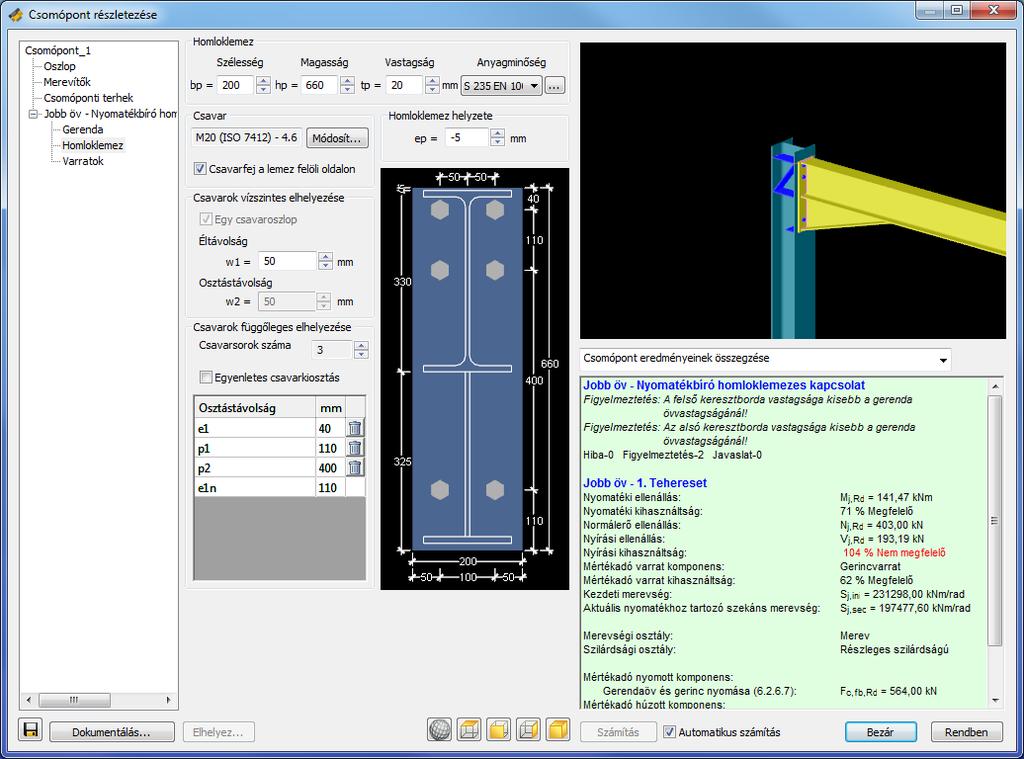Click the tree panel horizontal scrollbar
This screenshot has width=1024, height=759.
(99, 700)
